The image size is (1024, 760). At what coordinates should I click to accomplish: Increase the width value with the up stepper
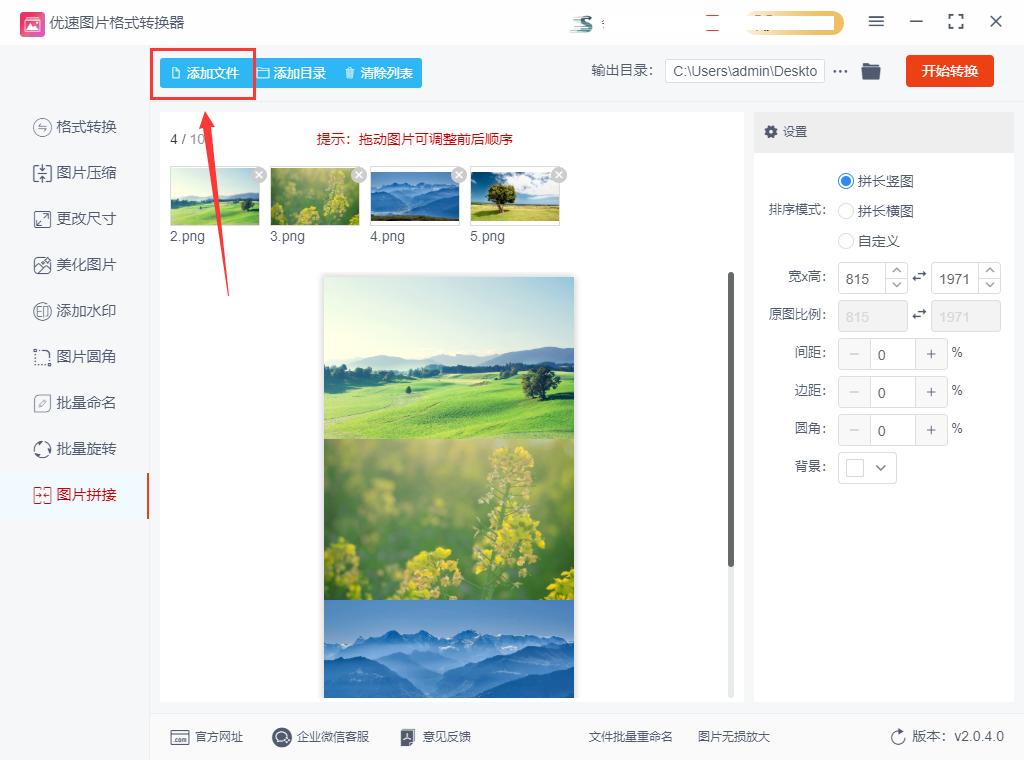(x=896, y=271)
